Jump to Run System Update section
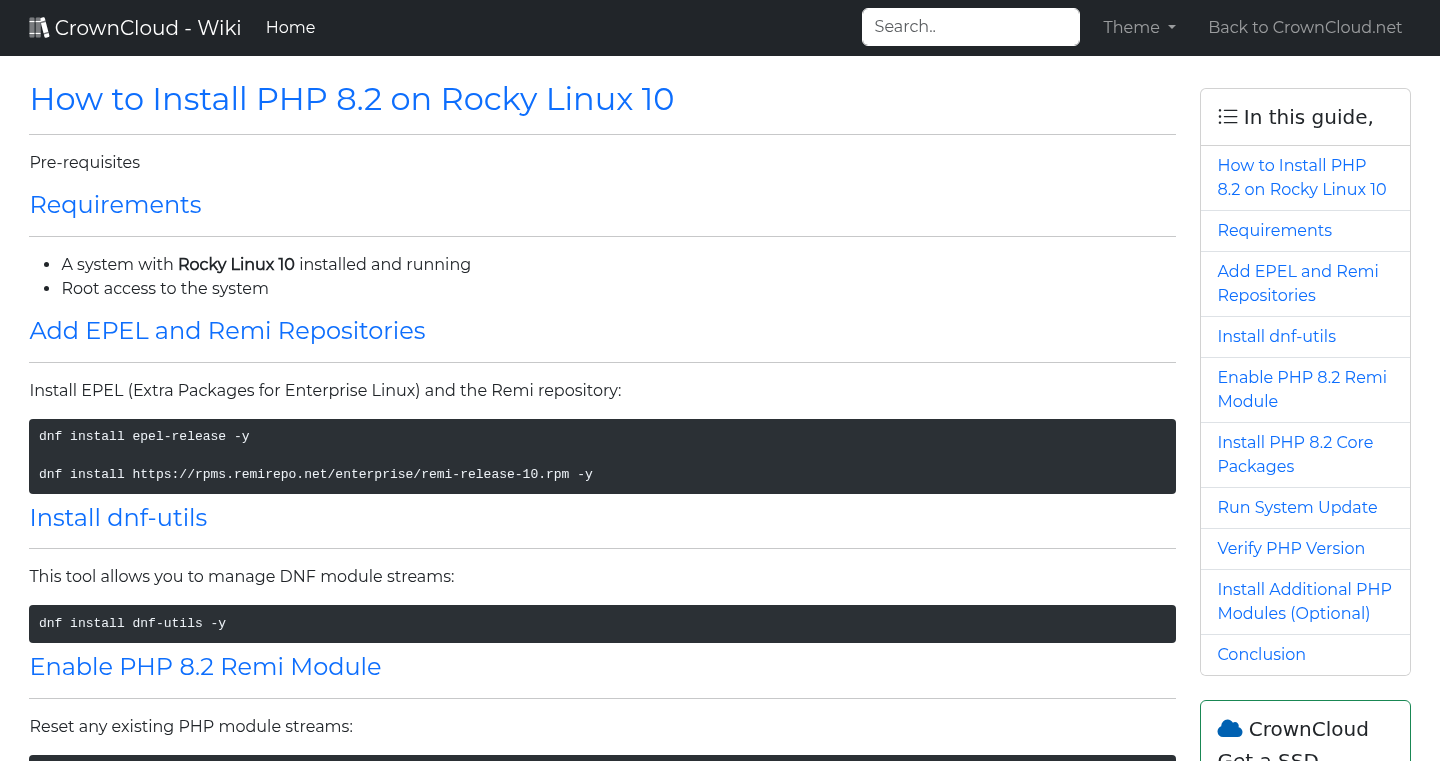Image resolution: width=1440 pixels, height=761 pixels. pos(1297,507)
